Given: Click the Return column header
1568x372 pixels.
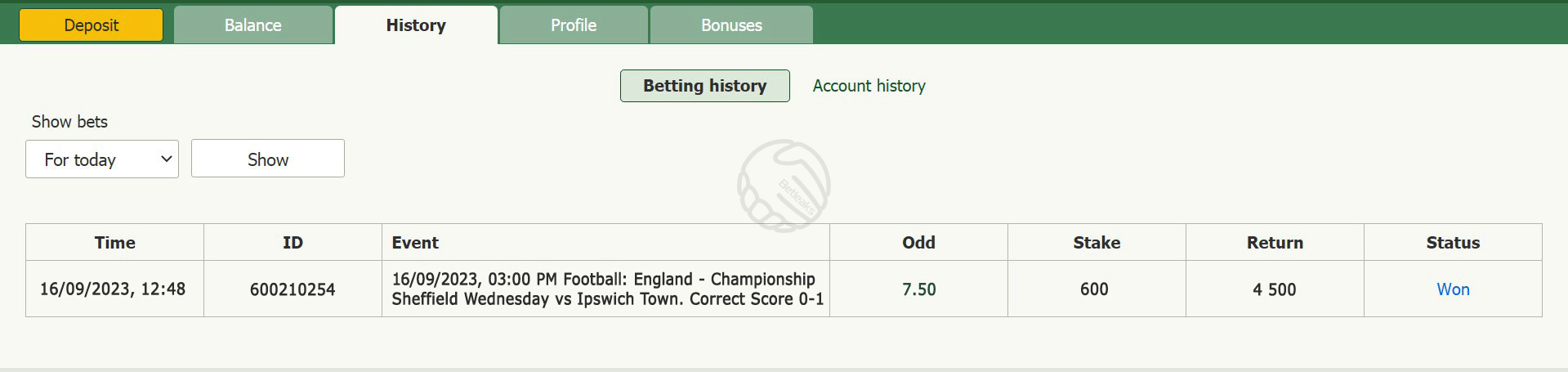Looking at the screenshot, I should (1275, 243).
